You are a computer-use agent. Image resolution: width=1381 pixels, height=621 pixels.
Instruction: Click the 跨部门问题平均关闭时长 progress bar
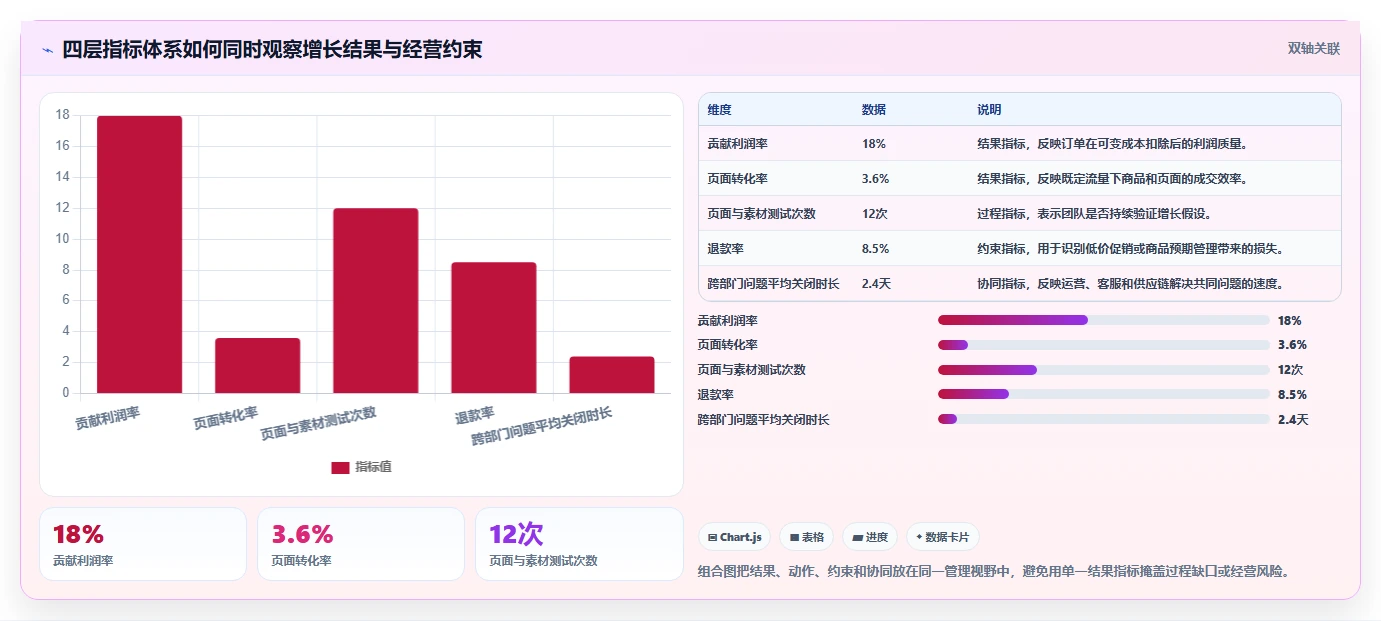[1104, 419]
